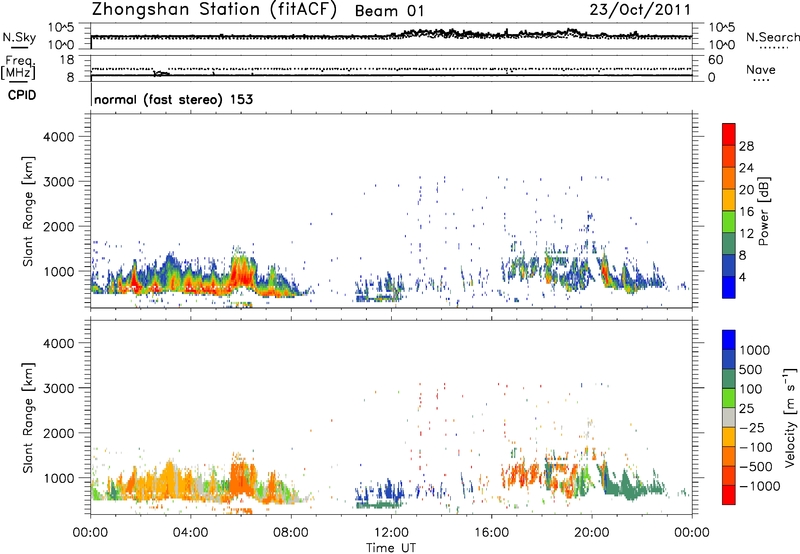Click the dotted line sample under N.Search

pyautogui.click(x=774, y=48)
